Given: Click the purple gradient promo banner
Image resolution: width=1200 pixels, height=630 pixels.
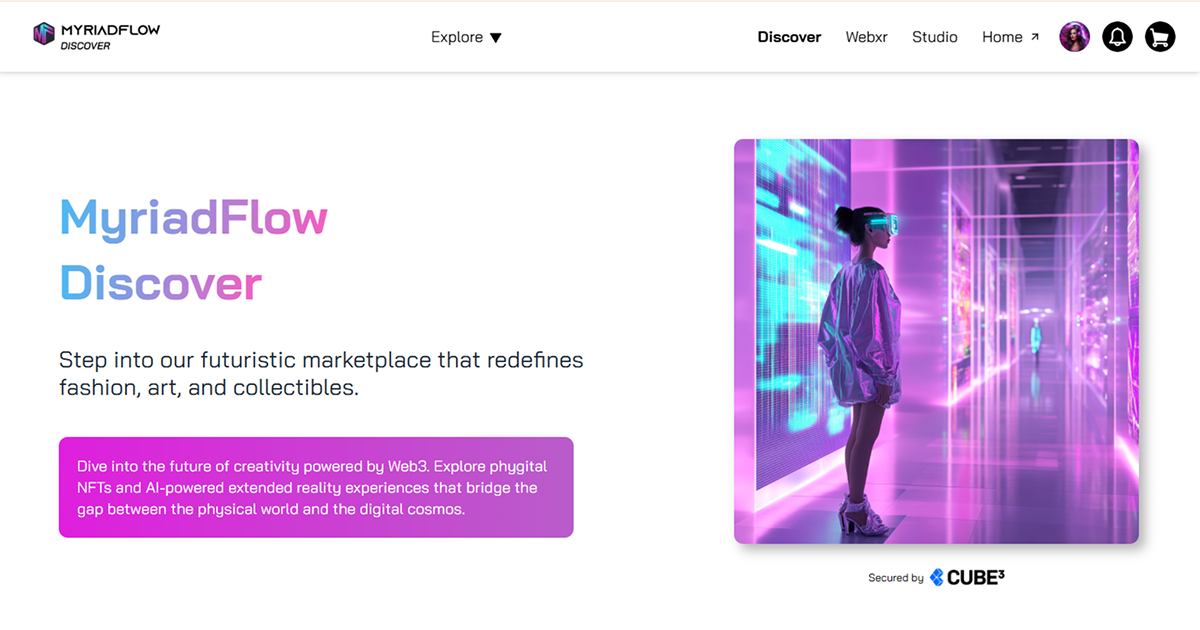Looking at the screenshot, I should 316,487.
